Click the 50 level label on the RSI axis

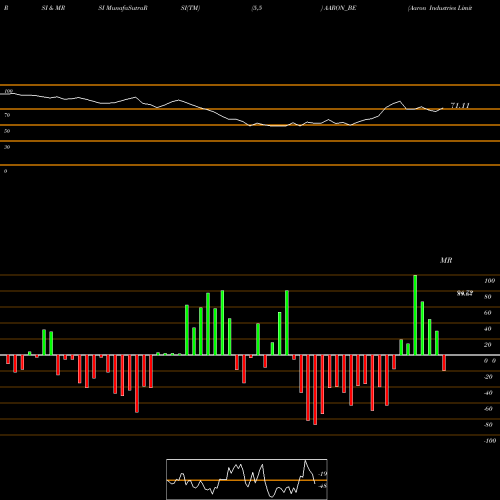tap(7, 131)
